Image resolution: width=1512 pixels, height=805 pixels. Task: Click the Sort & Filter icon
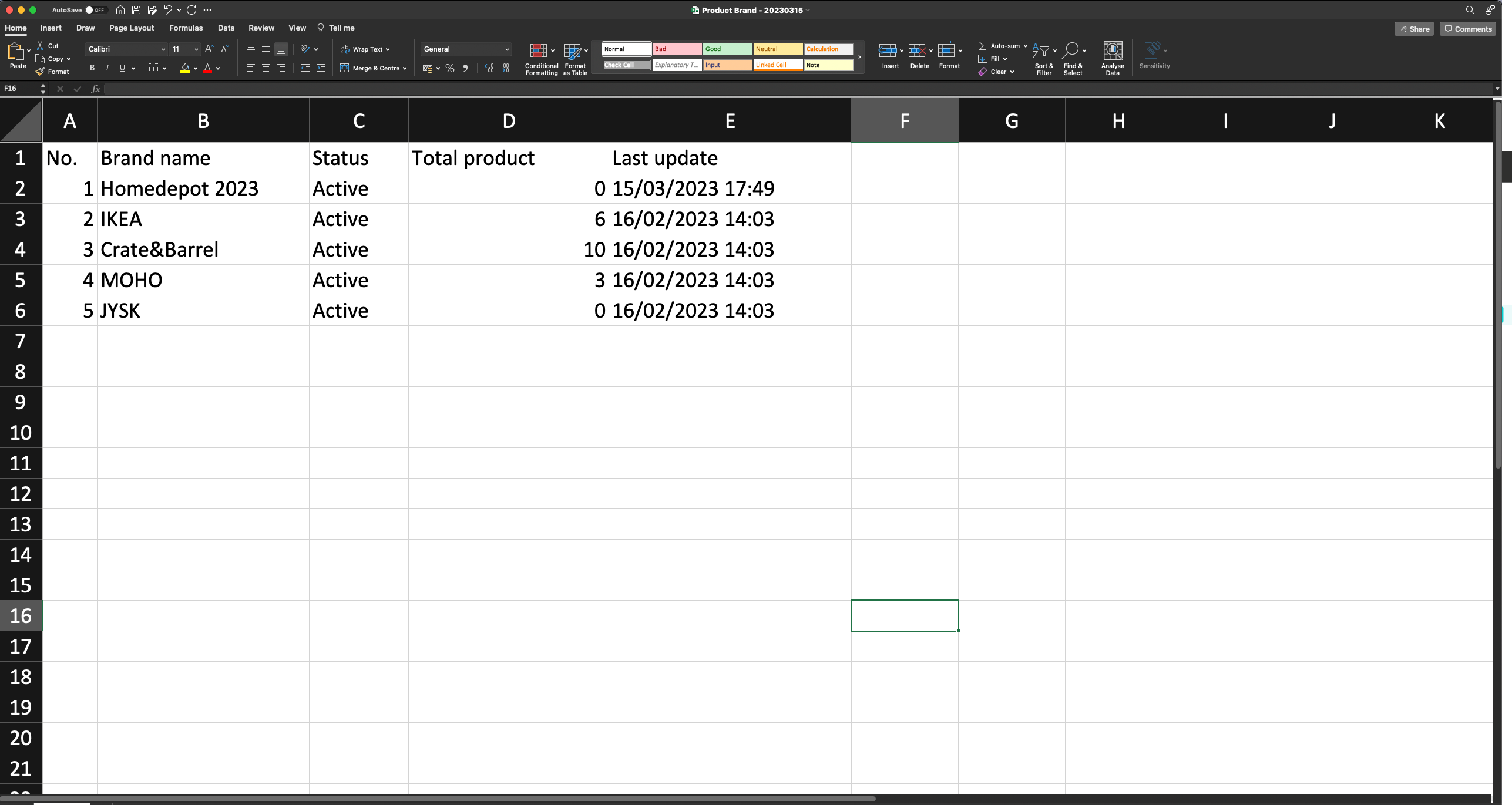(x=1041, y=51)
